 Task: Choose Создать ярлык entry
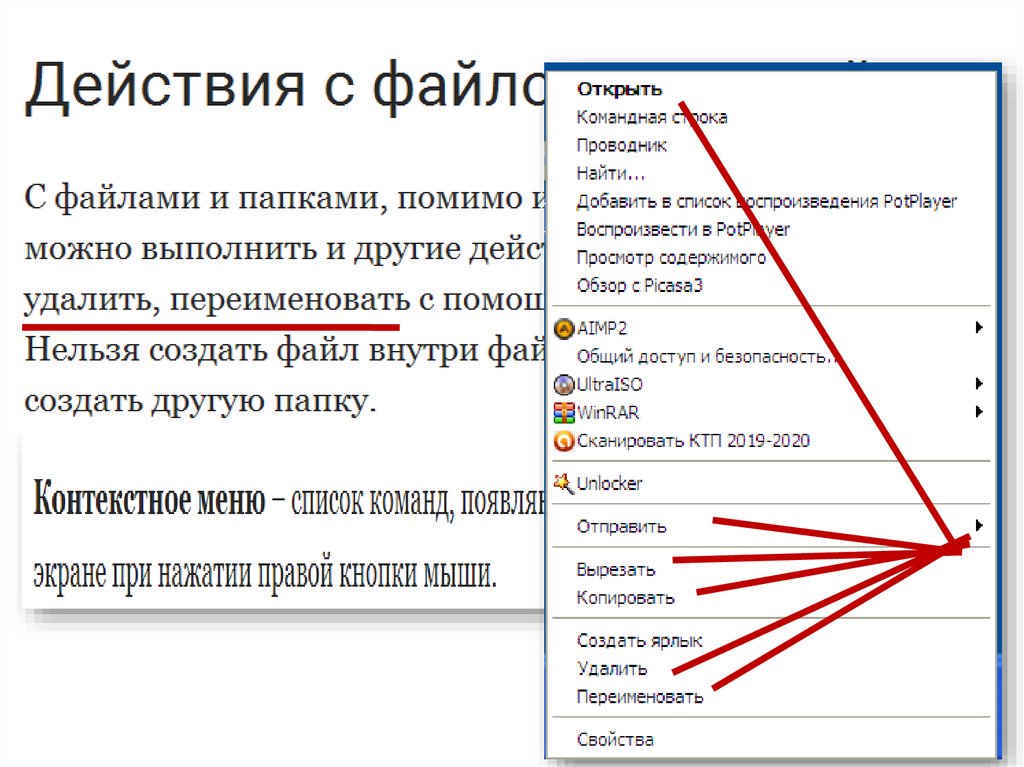639,640
